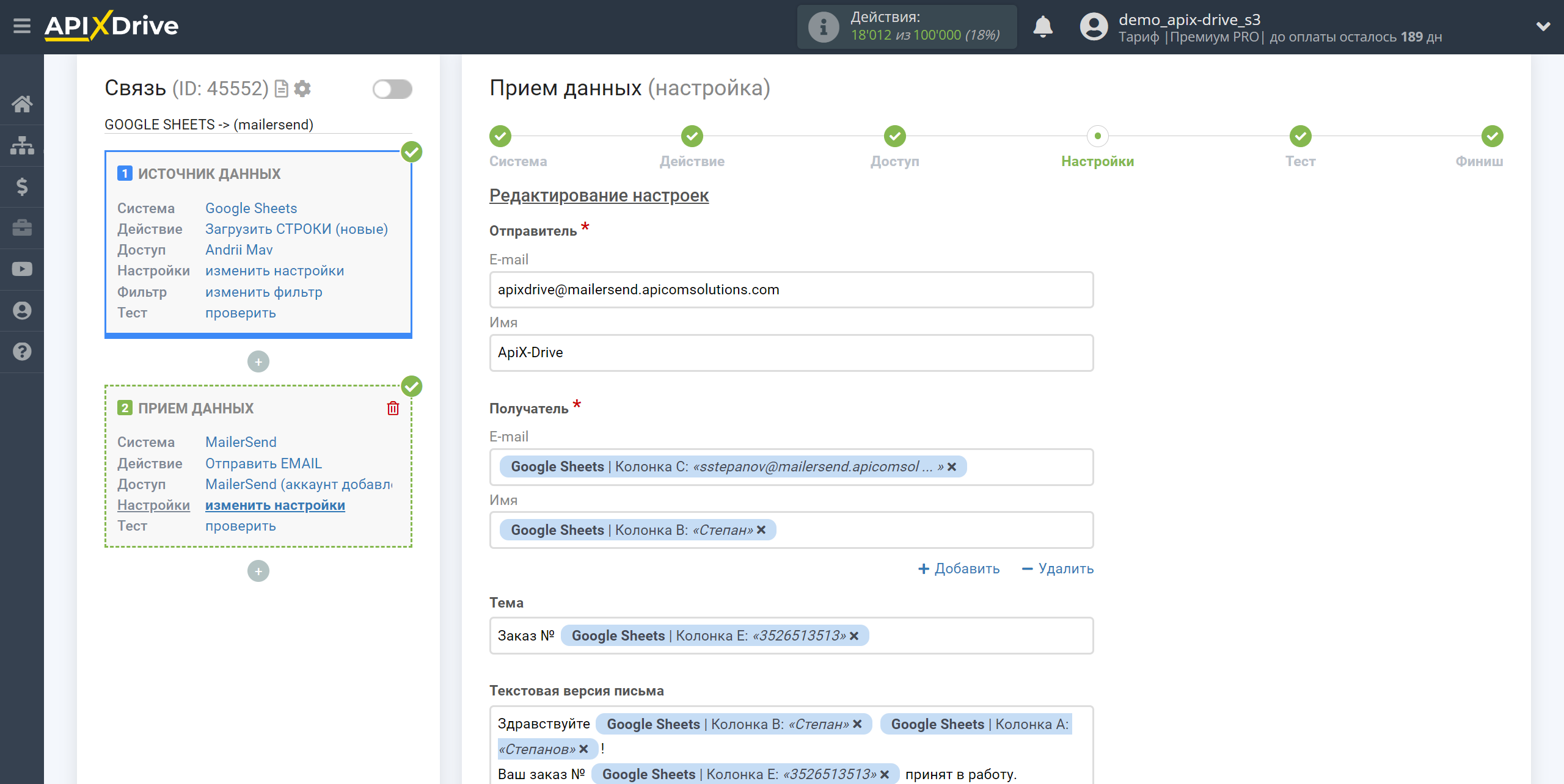This screenshot has width=1564, height=784.
Task: Go to the Настройки step
Action: point(1098,136)
